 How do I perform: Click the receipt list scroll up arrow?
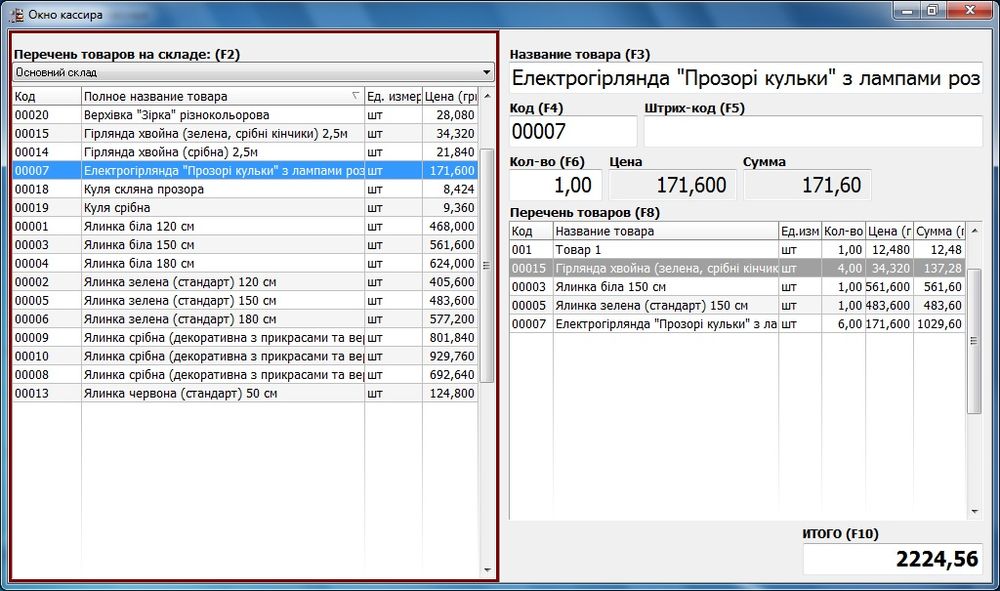974,230
